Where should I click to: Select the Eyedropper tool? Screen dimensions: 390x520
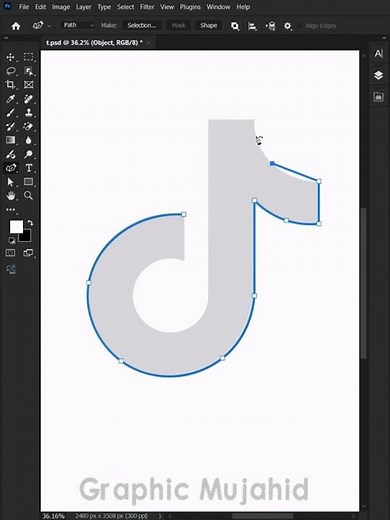(x=10, y=99)
